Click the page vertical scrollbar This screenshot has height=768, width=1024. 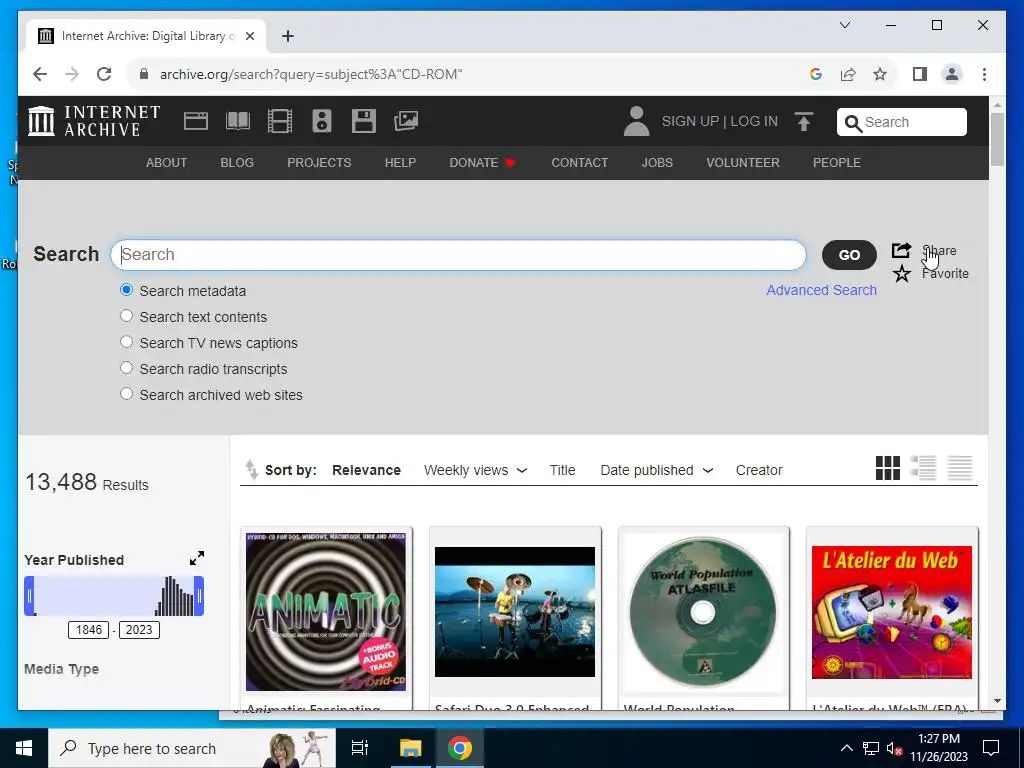coord(997,139)
